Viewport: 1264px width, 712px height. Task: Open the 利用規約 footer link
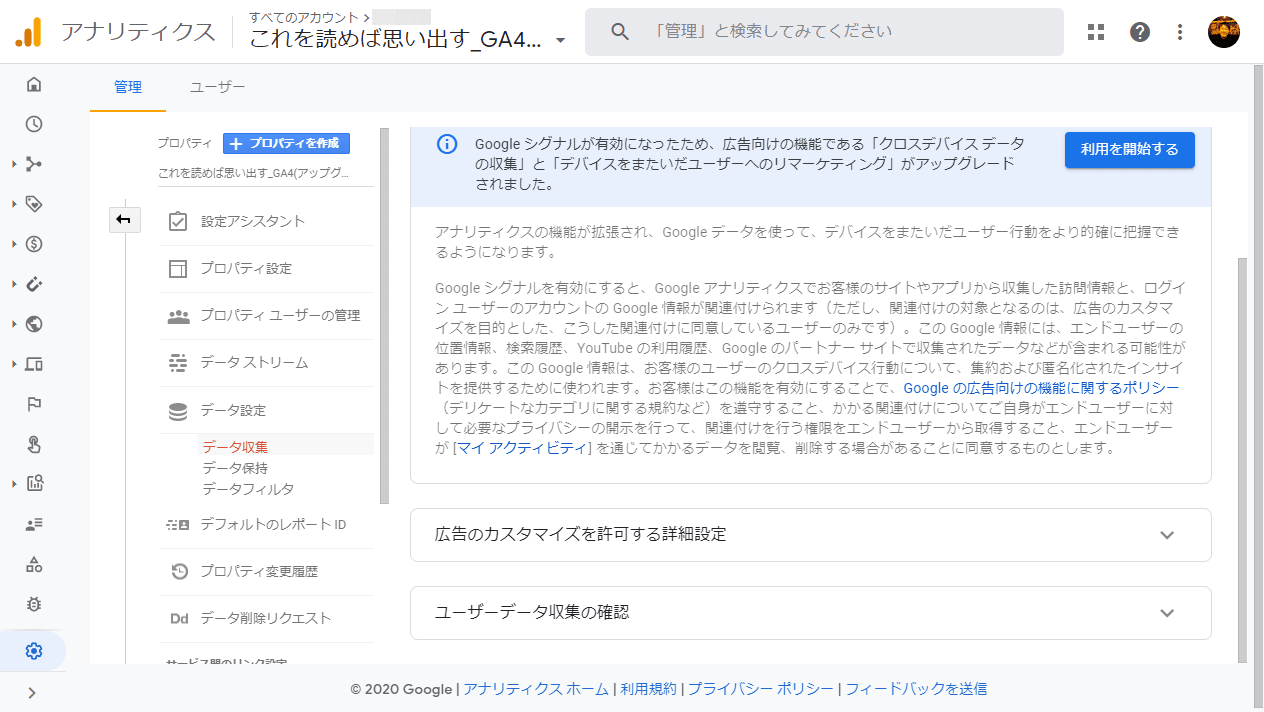pos(648,689)
